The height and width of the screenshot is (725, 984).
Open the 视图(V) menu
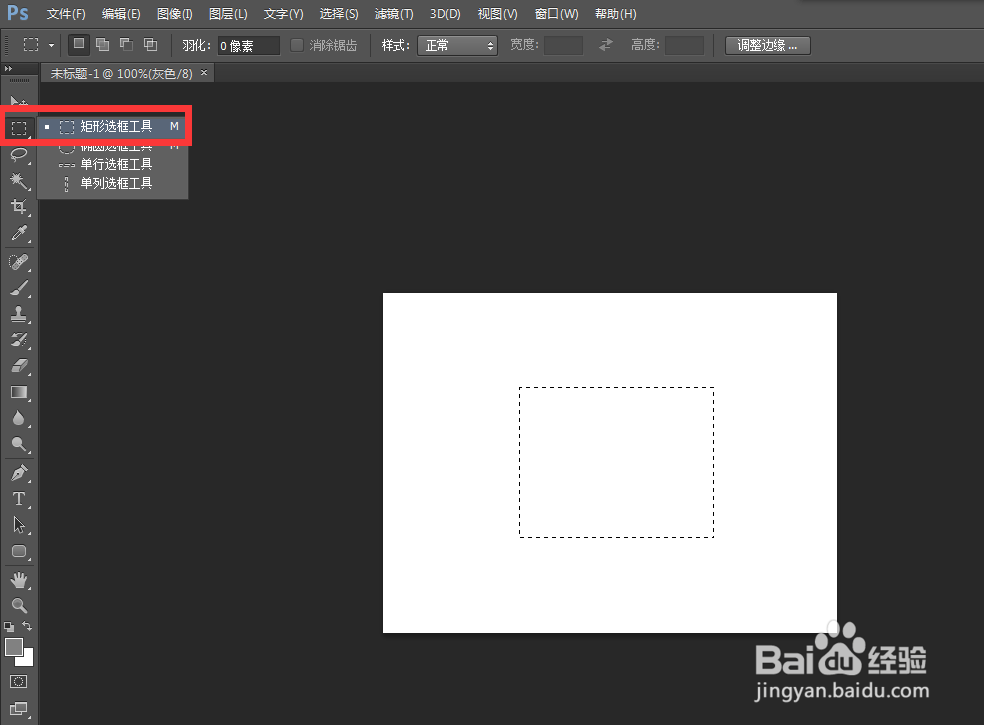pyautogui.click(x=497, y=14)
